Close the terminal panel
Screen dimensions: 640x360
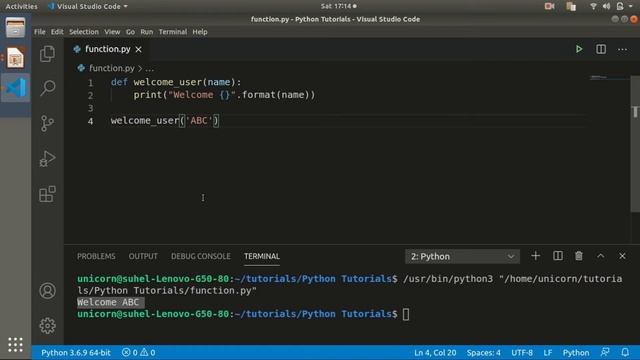click(622, 256)
